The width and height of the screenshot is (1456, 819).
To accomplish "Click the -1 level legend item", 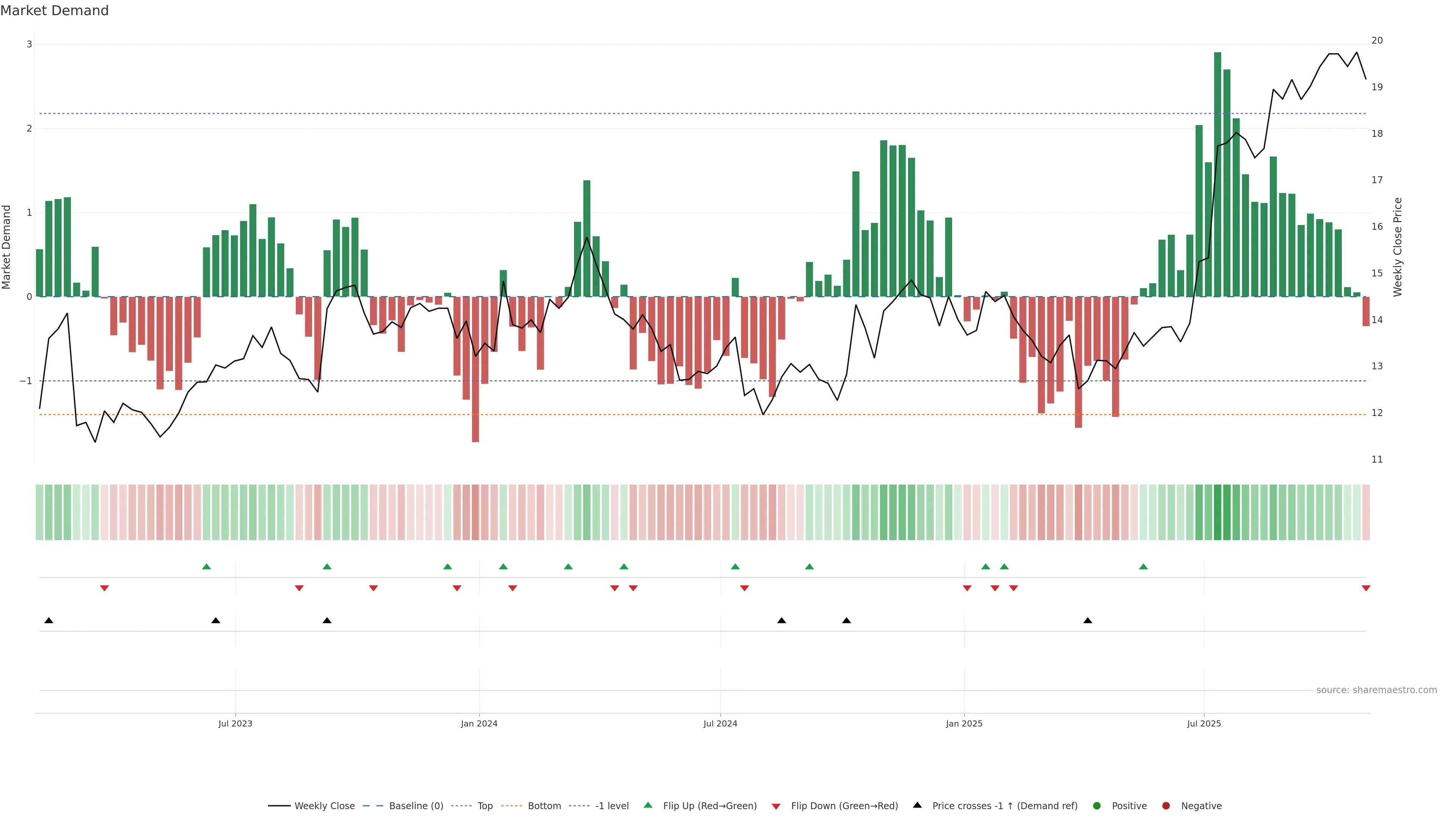I will 612,805.
